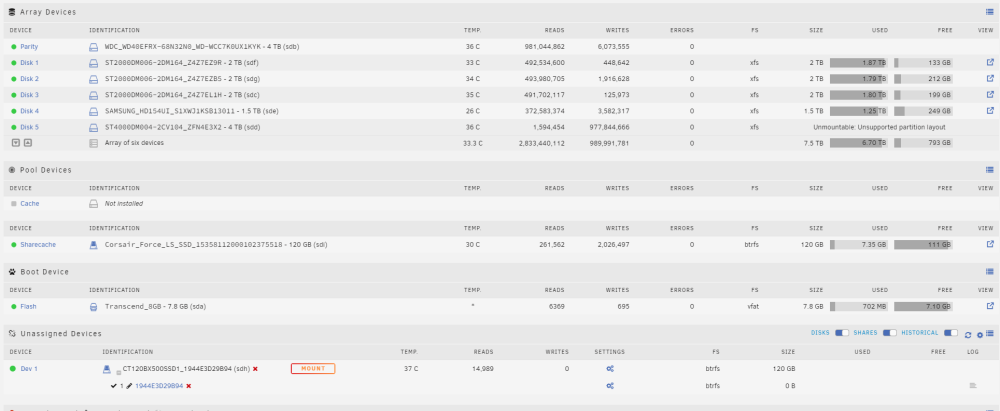Browse Sharecache via its View icon
Viewport: 1000px width, 411px height.
(990, 244)
